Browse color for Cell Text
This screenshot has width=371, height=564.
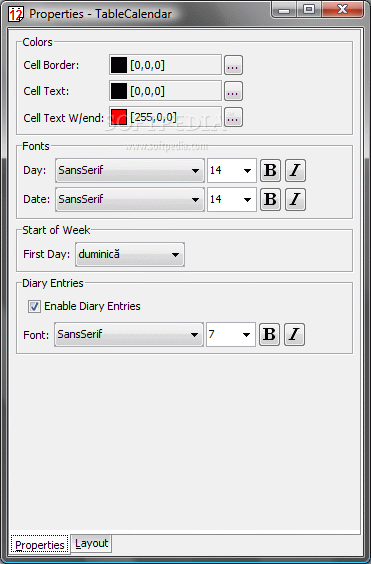[233, 91]
